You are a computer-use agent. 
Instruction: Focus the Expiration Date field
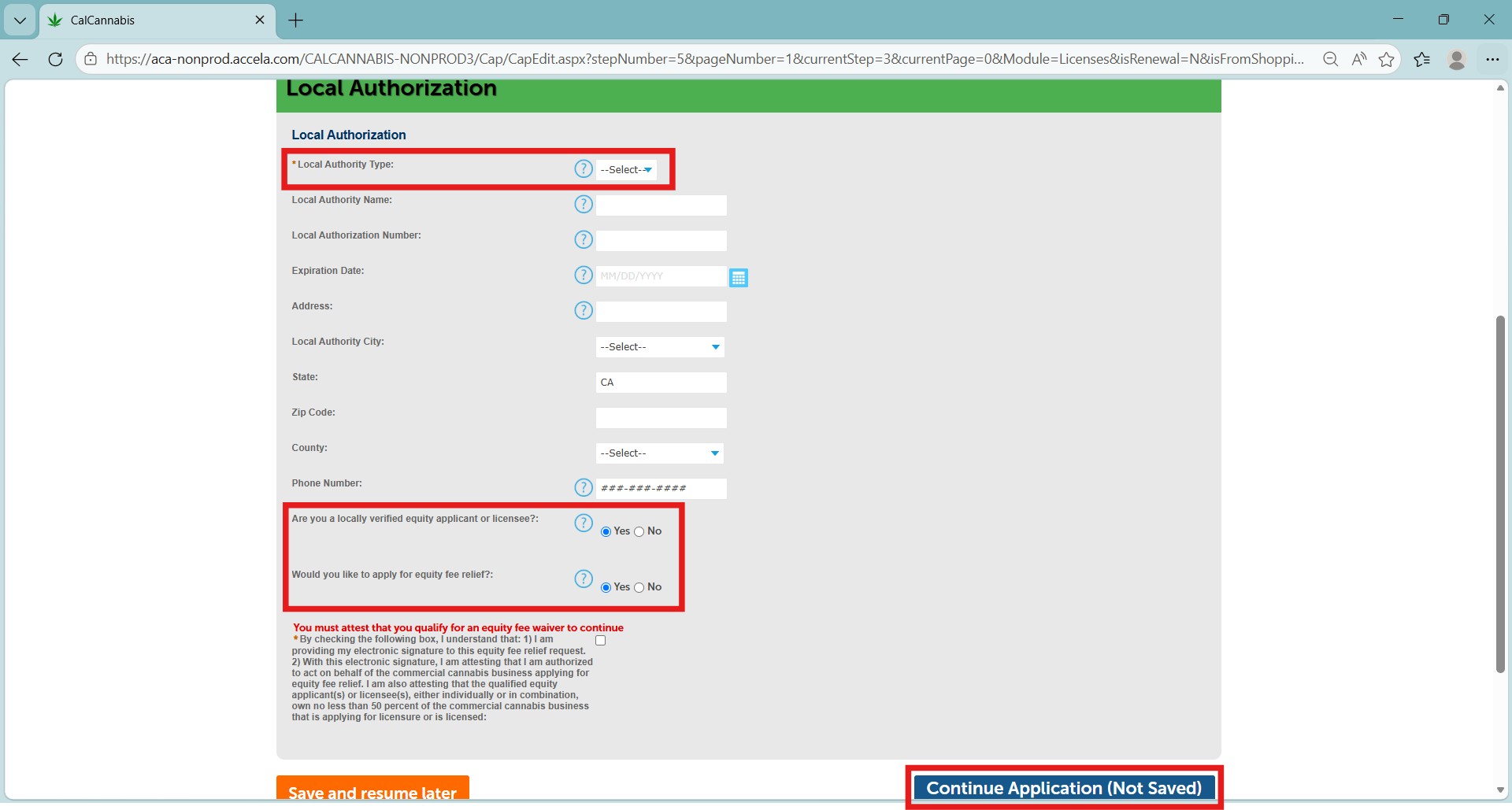click(661, 276)
